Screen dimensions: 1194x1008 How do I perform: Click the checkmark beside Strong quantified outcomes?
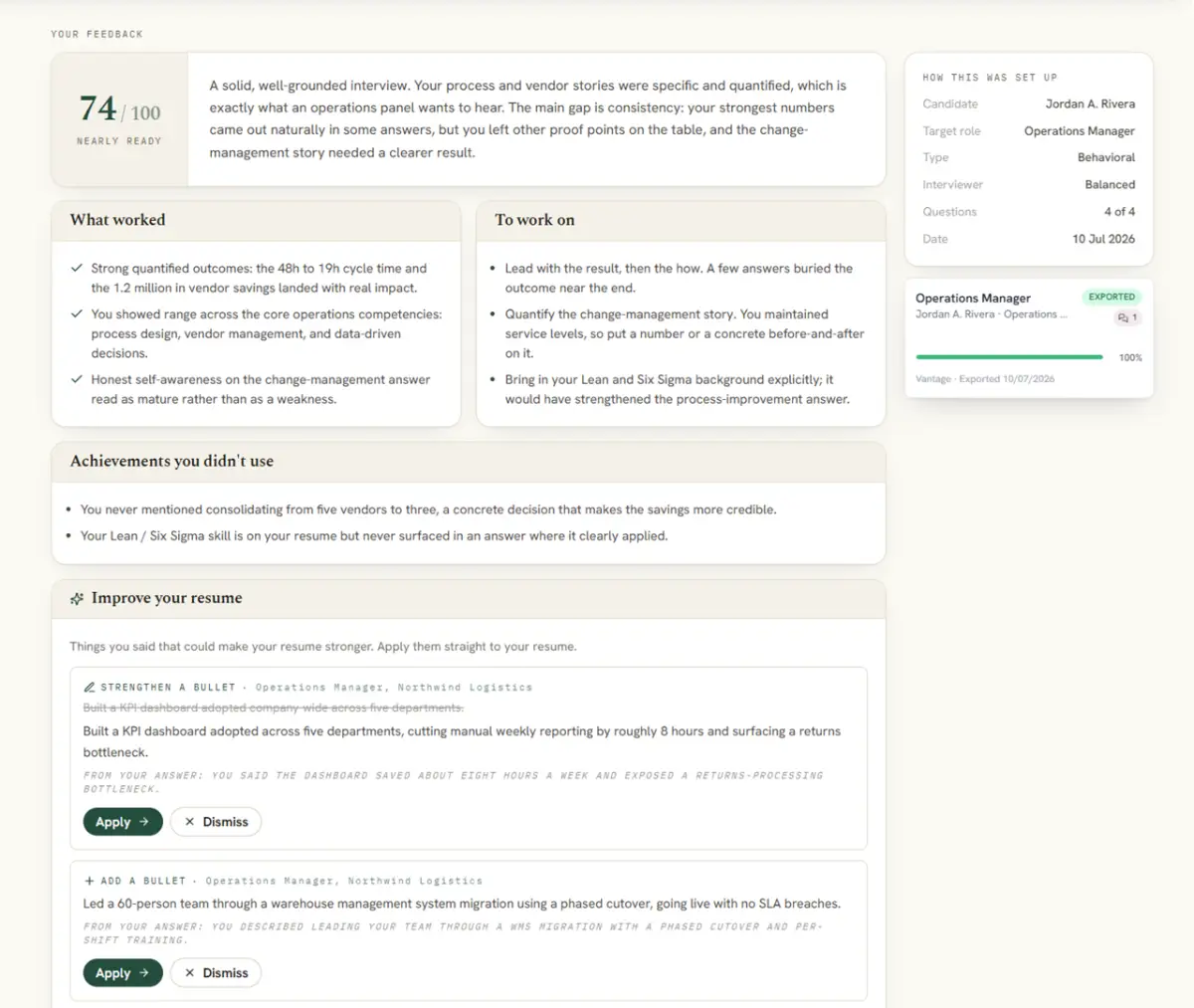point(77,269)
